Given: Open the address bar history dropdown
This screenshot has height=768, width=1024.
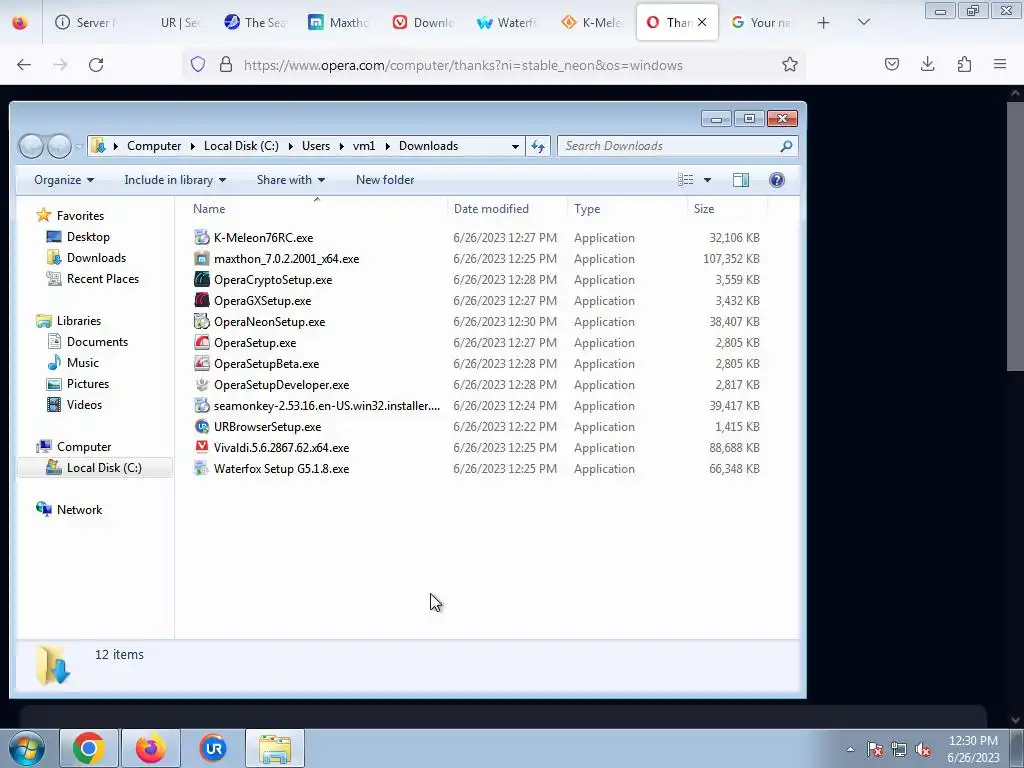Looking at the screenshot, I should click(x=515, y=146).
